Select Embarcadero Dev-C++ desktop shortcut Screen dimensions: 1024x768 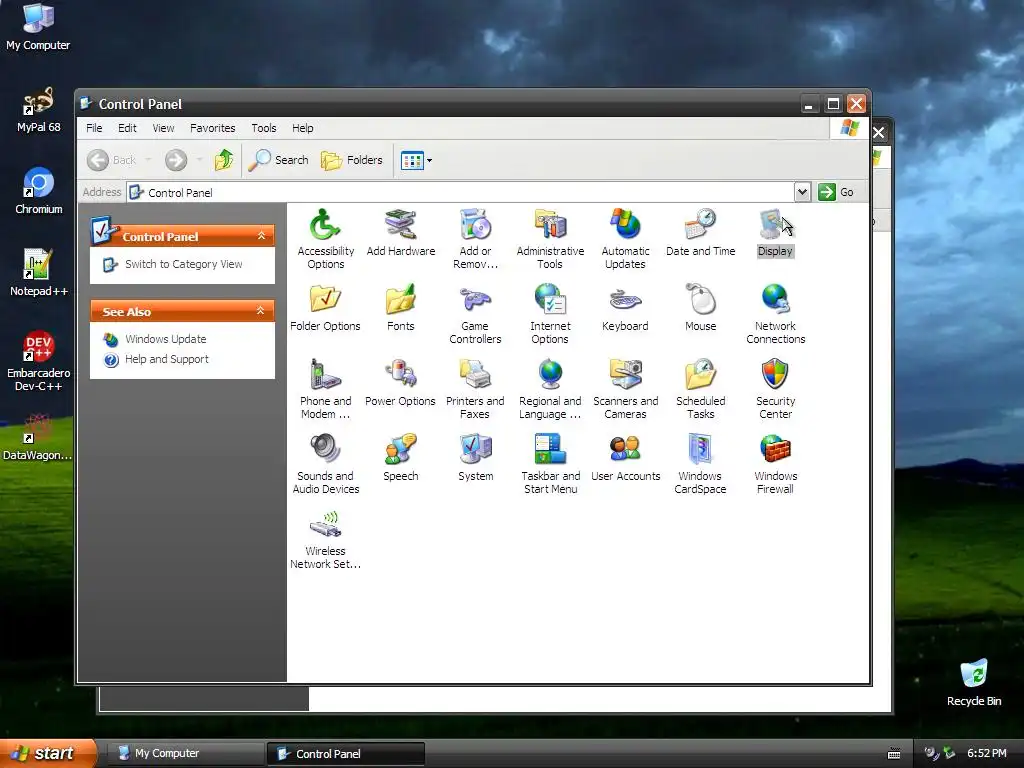(x=39, y=361)
